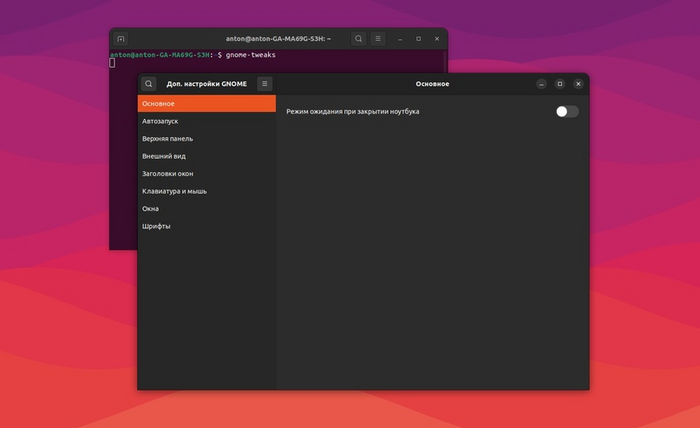Image resolution: width=700 pixels, height=428 pixels.
Task: Maximize the terminal window
Action: tap(418, 38)
